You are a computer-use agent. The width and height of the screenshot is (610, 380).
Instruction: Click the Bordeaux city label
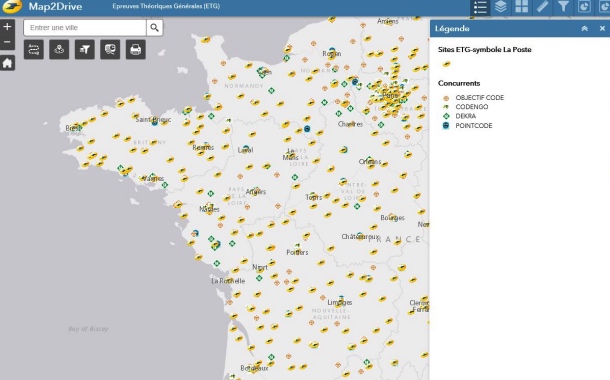point(254,368)
